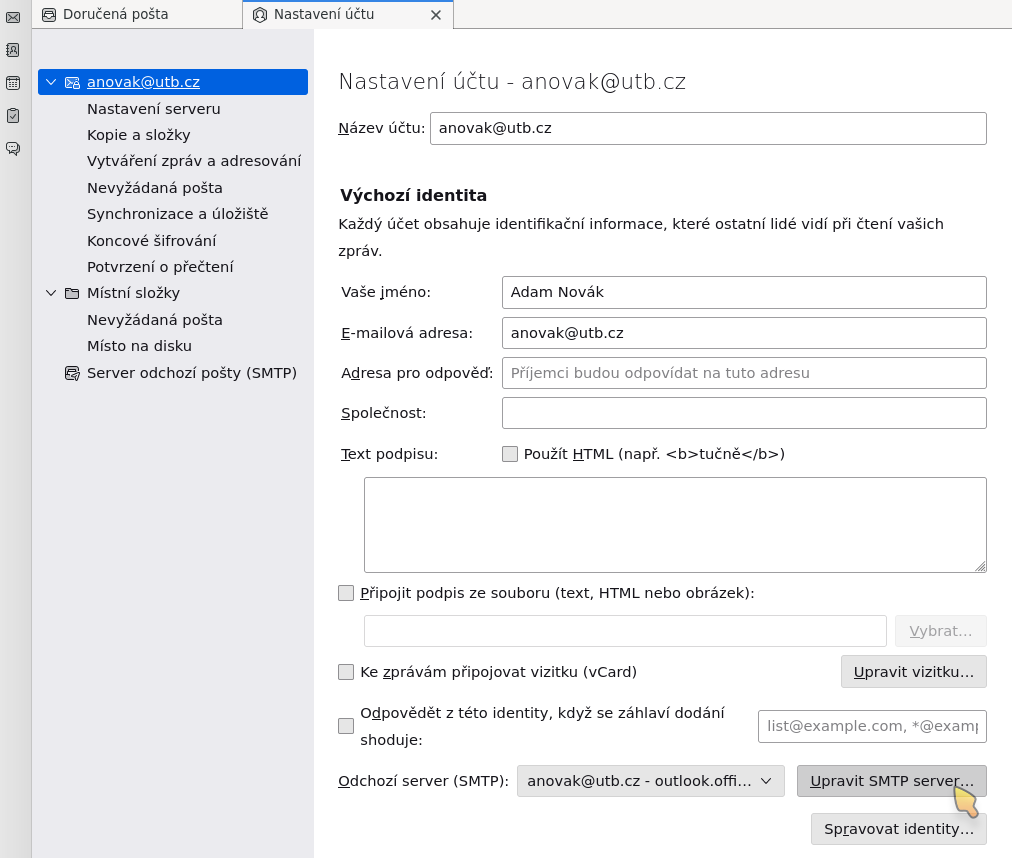Click the Upravit vizitku button

[913, 672]
